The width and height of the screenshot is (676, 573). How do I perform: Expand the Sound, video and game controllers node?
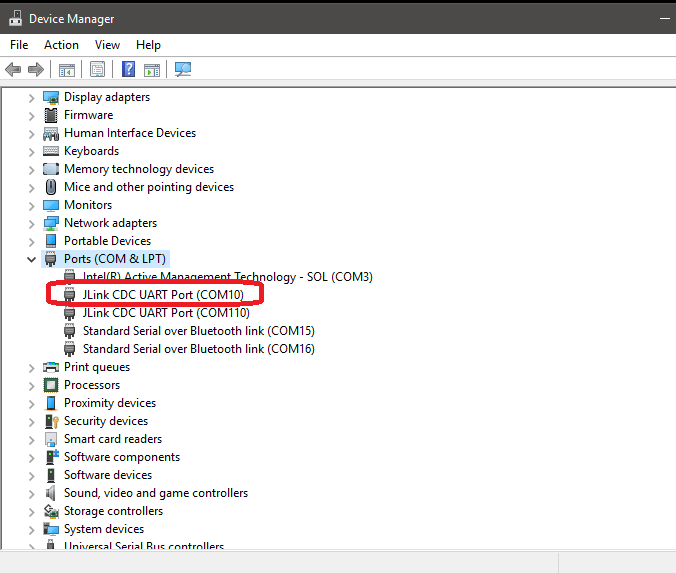coord(31,493)
